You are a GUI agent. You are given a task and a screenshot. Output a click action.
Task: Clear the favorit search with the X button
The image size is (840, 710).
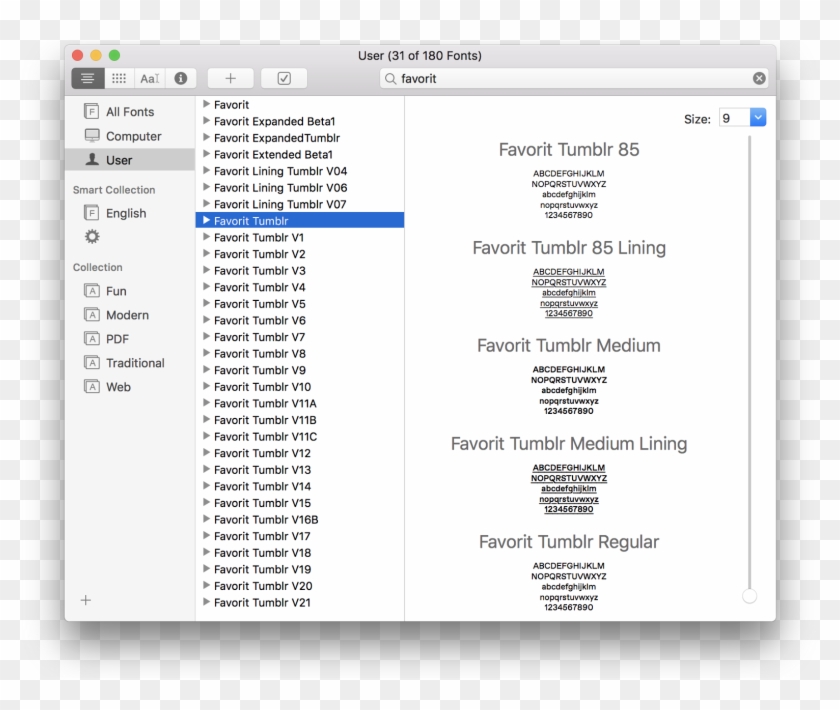(x=758, y=78)
